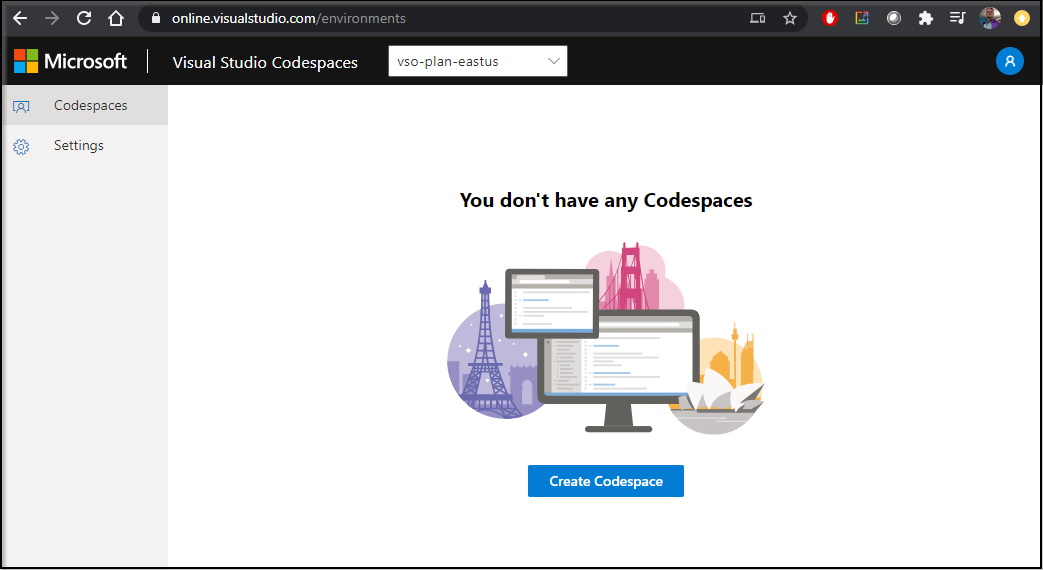1043x570 pixels.
Task: Open Visual Studio Codespaces title link
Action: [x=265, y=62]
